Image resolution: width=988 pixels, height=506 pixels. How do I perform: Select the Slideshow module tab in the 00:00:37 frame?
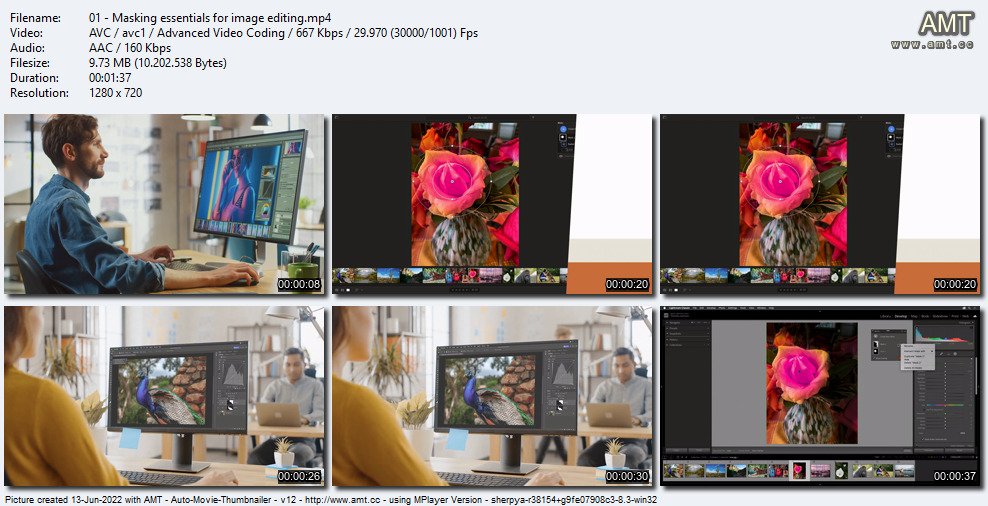(940, 316)
